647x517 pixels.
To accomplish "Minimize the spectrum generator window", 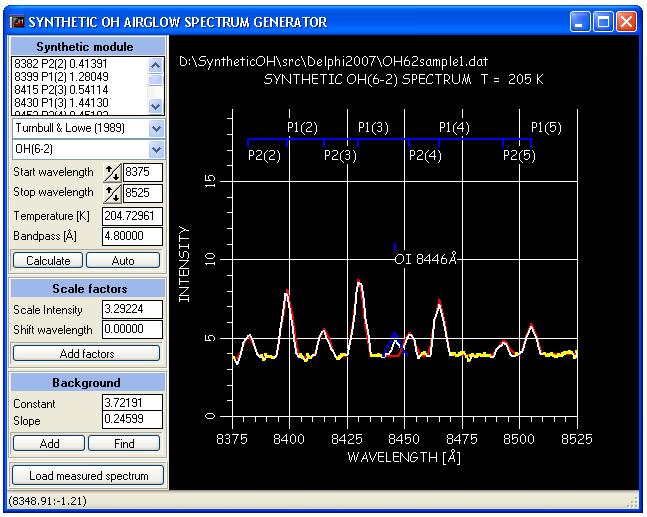I will pyautogui.click(x=580, y=21).
